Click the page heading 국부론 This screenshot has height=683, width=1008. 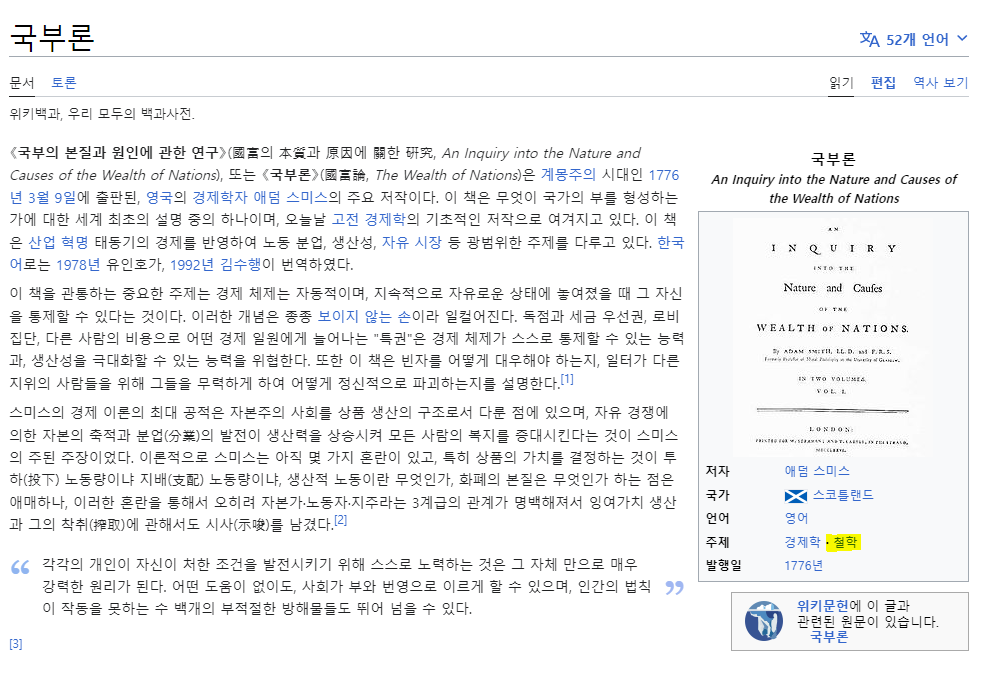52,37
